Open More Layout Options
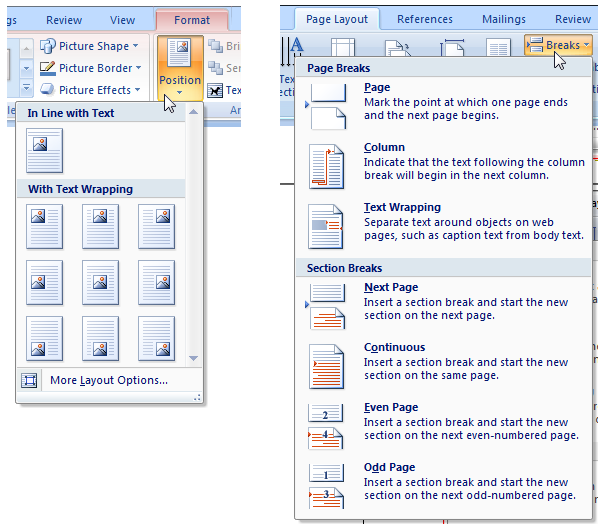The height and width of the screenshot is (524, 605). pyautogui.click(x=110, y=380)
